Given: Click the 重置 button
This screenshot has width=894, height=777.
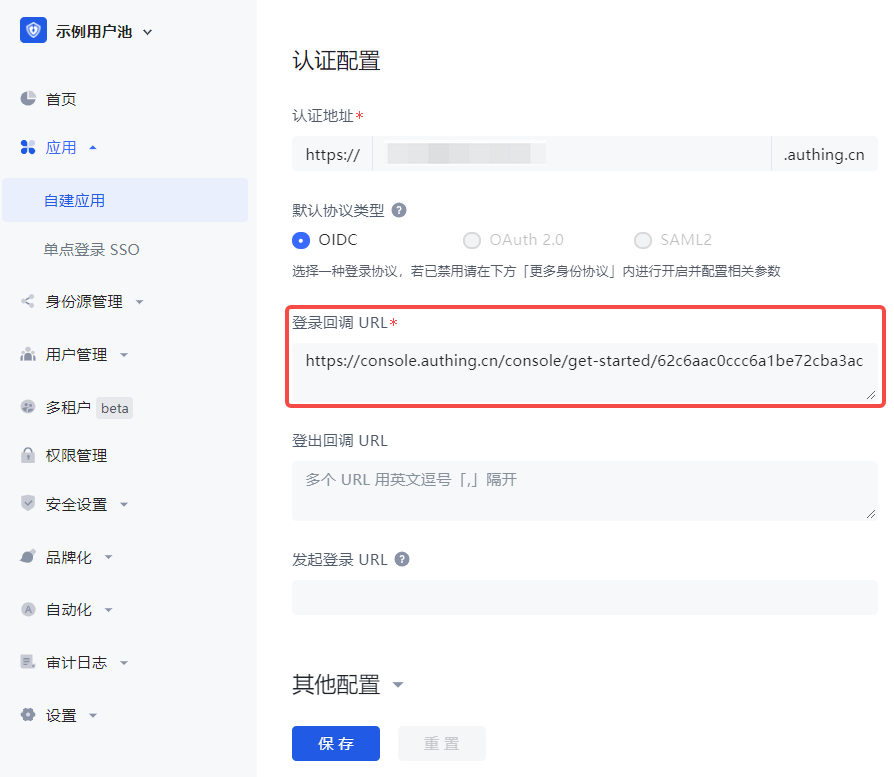Looking at the screenshot, I should (x=441, y=743).
